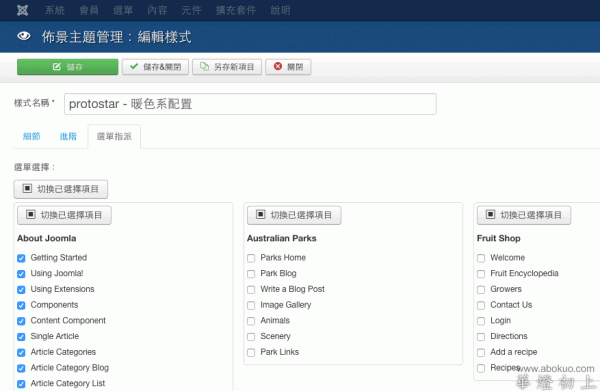
Task: Check Contact Us checkbox
Action: pyautogui.click(x=481, y=305)
